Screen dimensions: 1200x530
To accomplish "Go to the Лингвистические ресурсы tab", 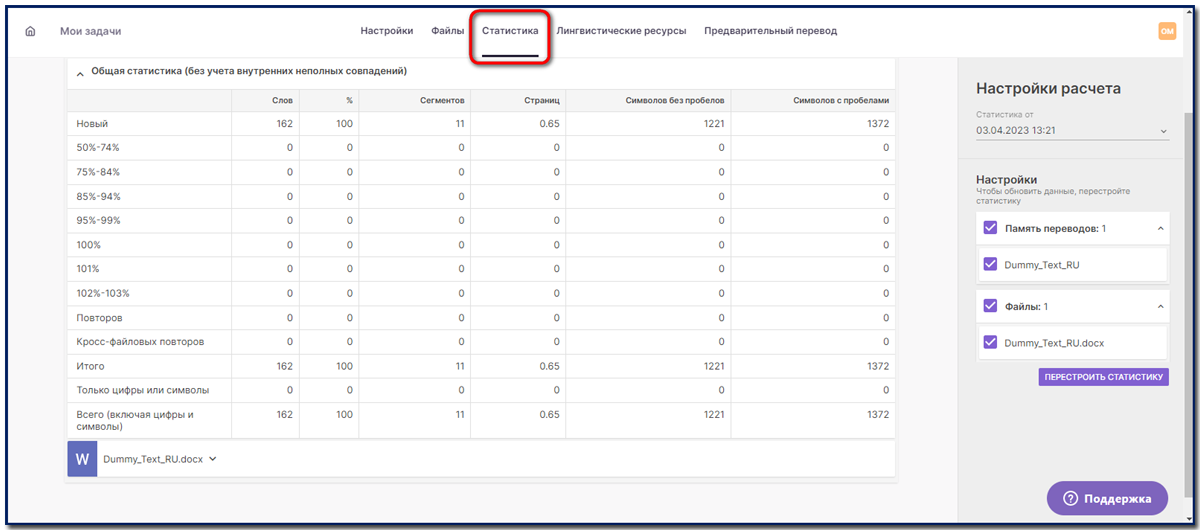I will pos(621,31).
